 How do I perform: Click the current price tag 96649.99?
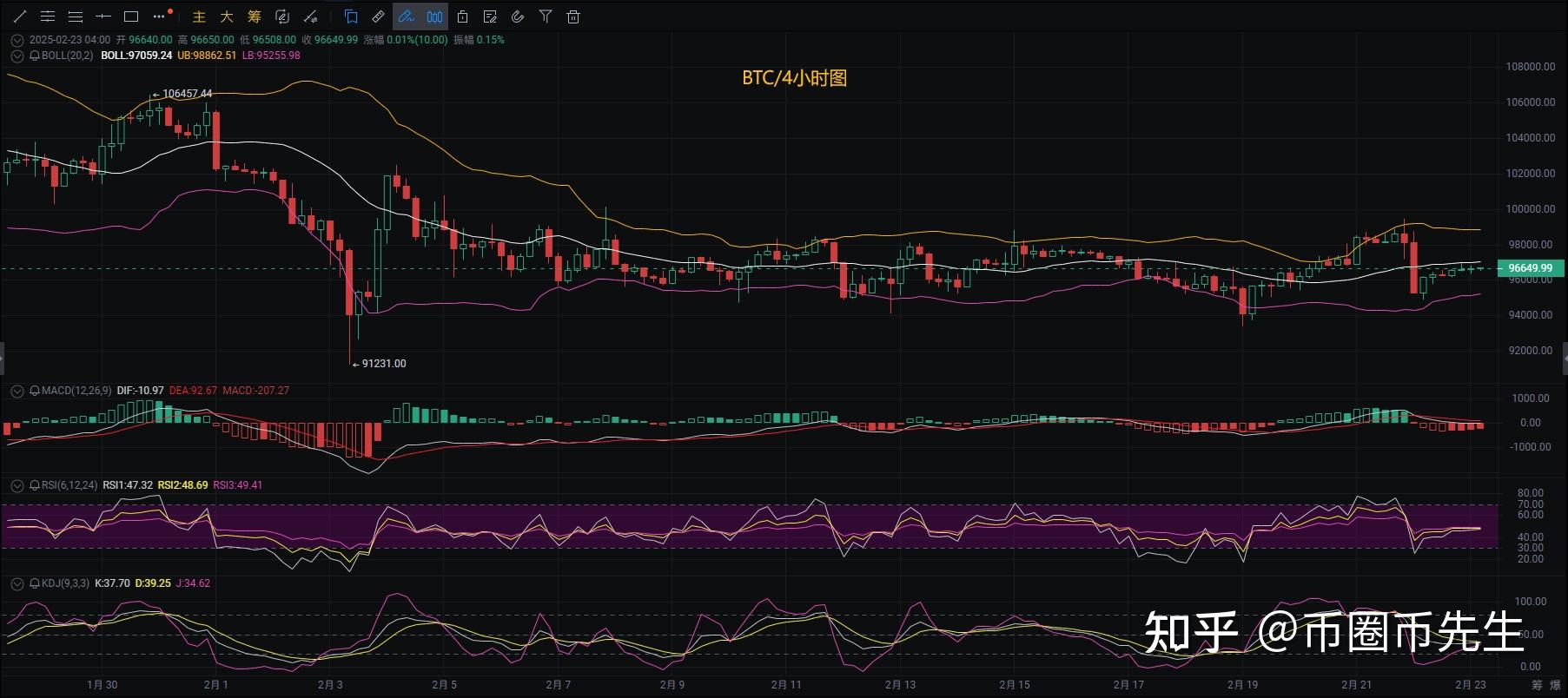1530,268
